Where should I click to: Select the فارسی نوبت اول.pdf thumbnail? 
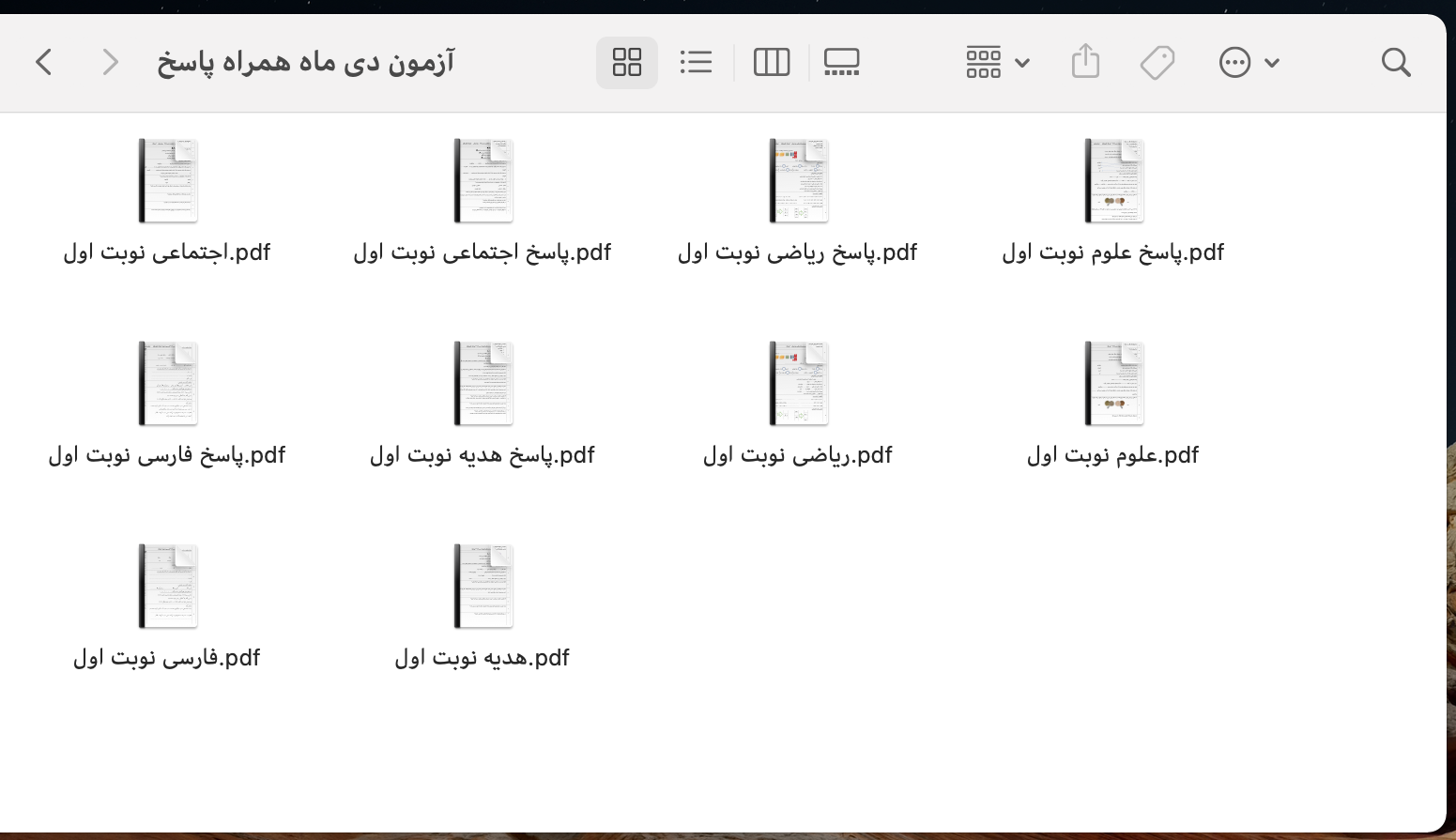[x=168, y=587]
